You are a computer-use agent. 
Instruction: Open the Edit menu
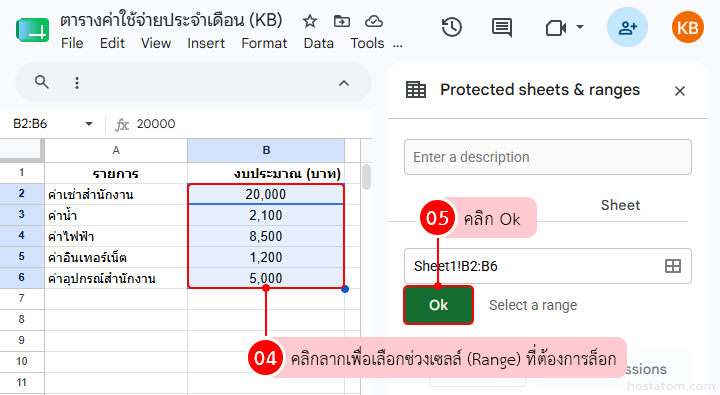(112, 43)
